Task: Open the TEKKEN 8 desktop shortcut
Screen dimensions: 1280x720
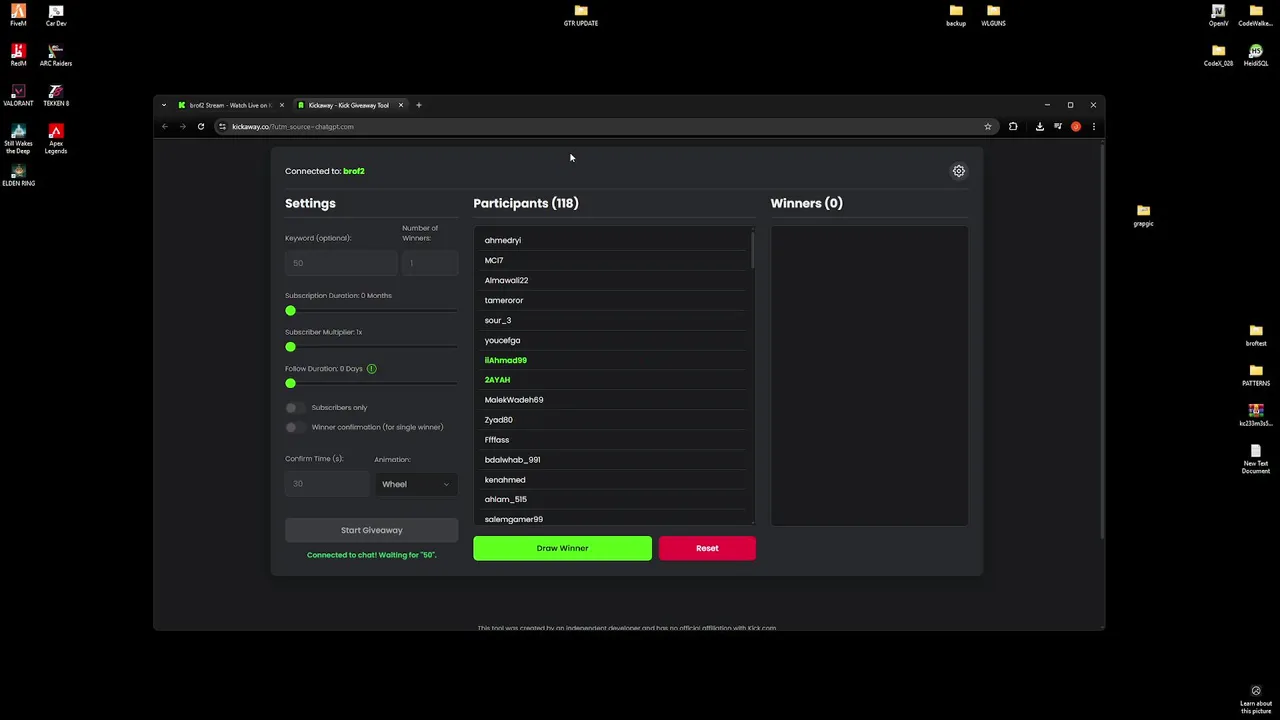Action: click(x=56, y=95)
